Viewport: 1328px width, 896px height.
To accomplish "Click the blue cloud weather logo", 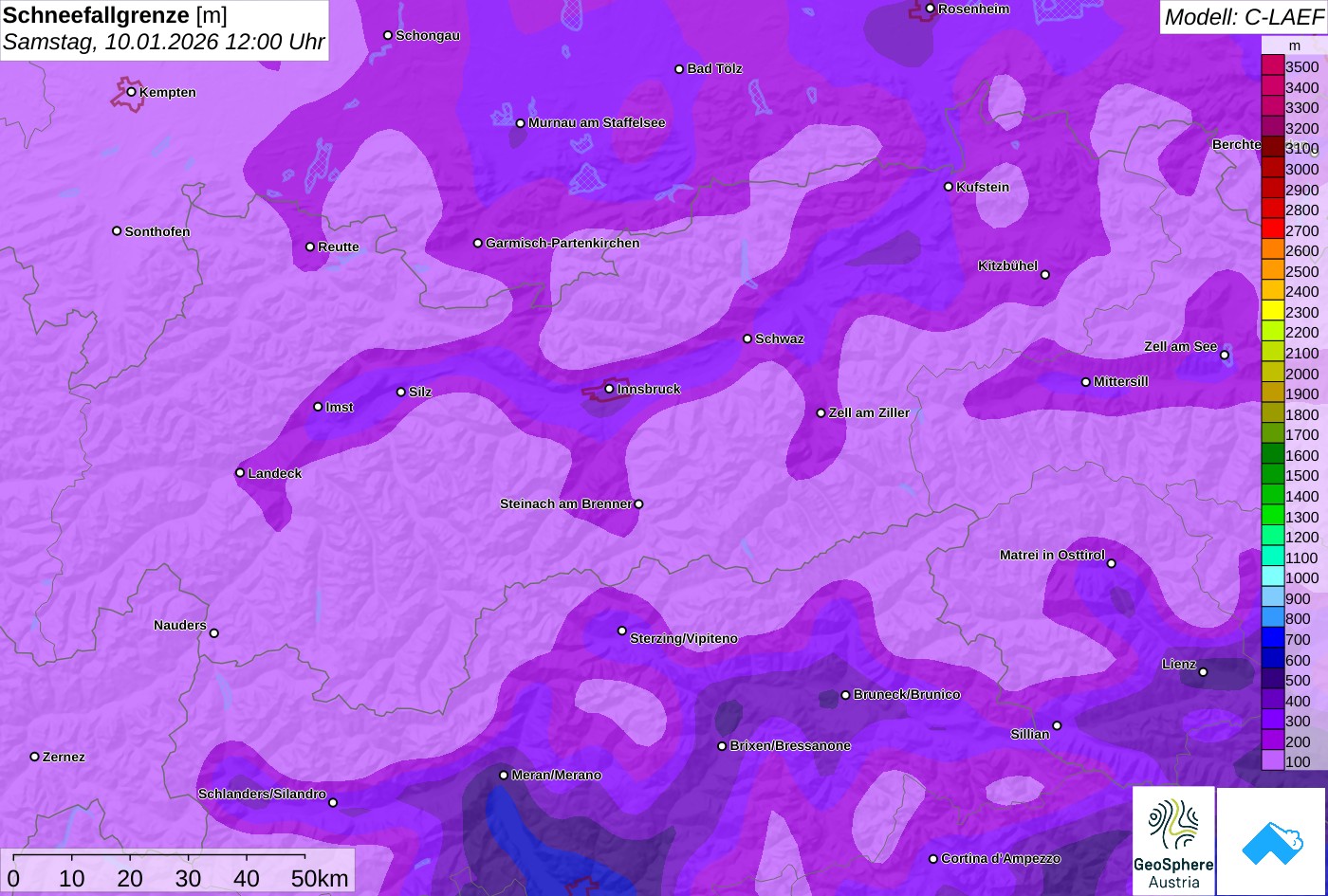I will pos(1272,841).
